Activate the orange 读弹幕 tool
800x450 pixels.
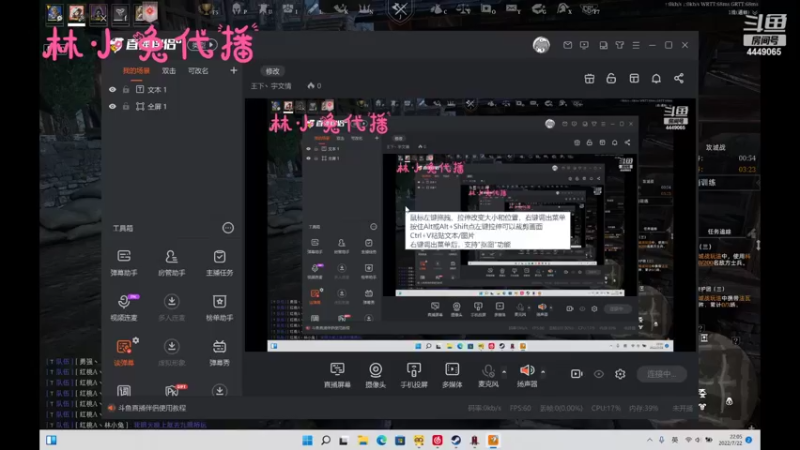(123, 352)
